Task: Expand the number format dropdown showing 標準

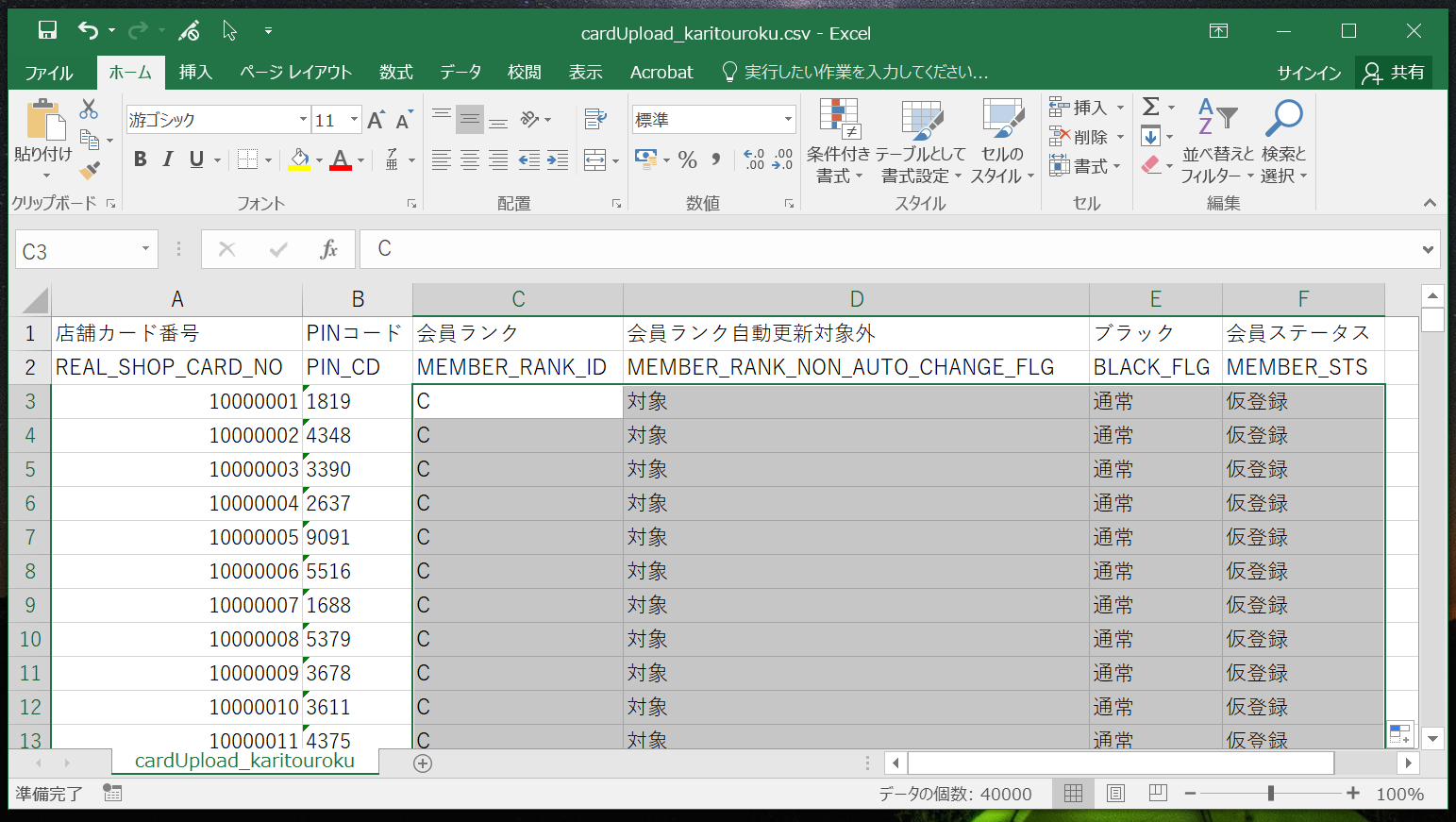Action: tap(788, 120)
